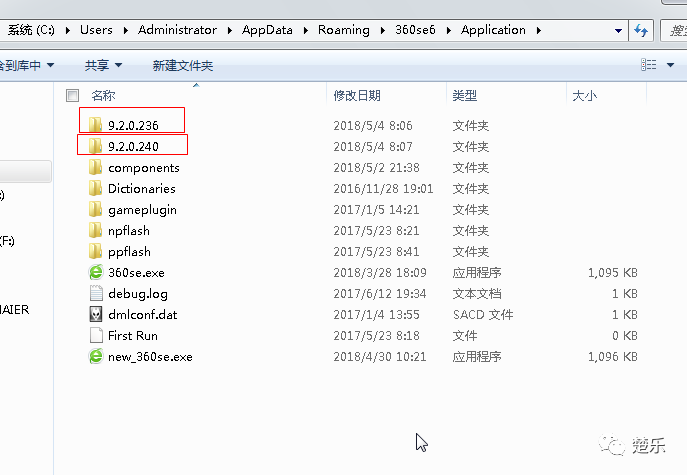This screenshot has height=475, width=687.
Task: Select the First Run file name
Action: (x=133, y=336)
